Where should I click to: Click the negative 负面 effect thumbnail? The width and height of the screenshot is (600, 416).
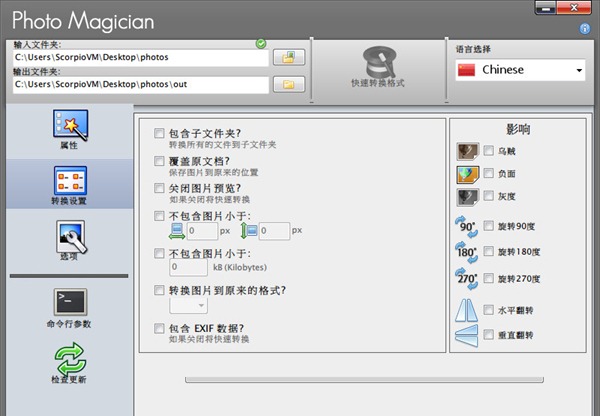[468, 175]
